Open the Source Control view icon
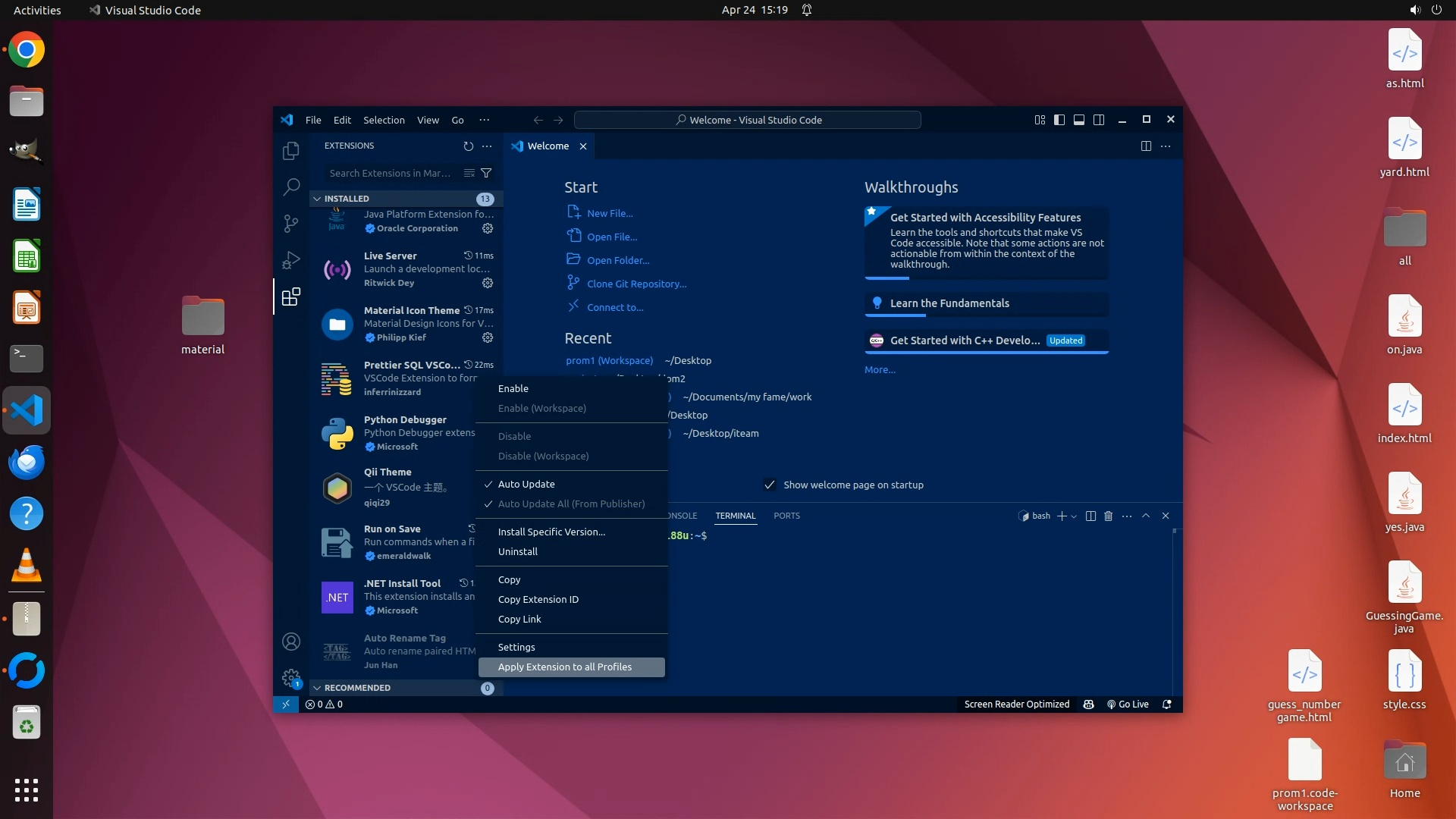Screen dimensions: 1456x819 point(291,223)
